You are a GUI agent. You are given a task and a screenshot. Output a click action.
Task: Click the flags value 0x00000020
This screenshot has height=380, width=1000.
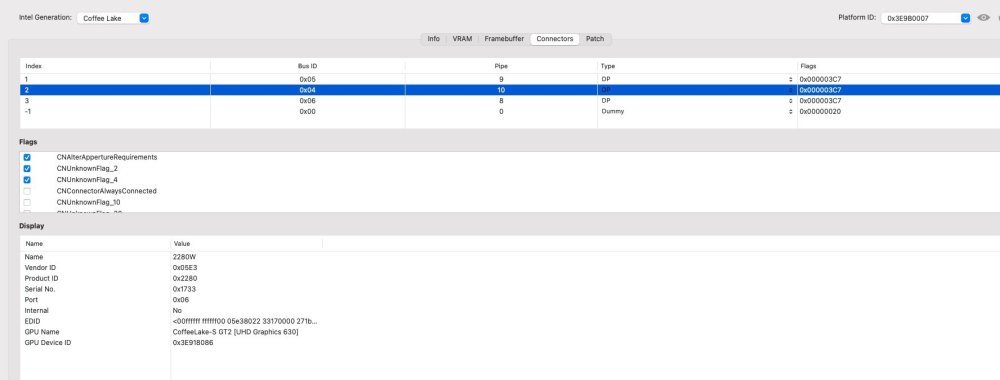(820, 112)
